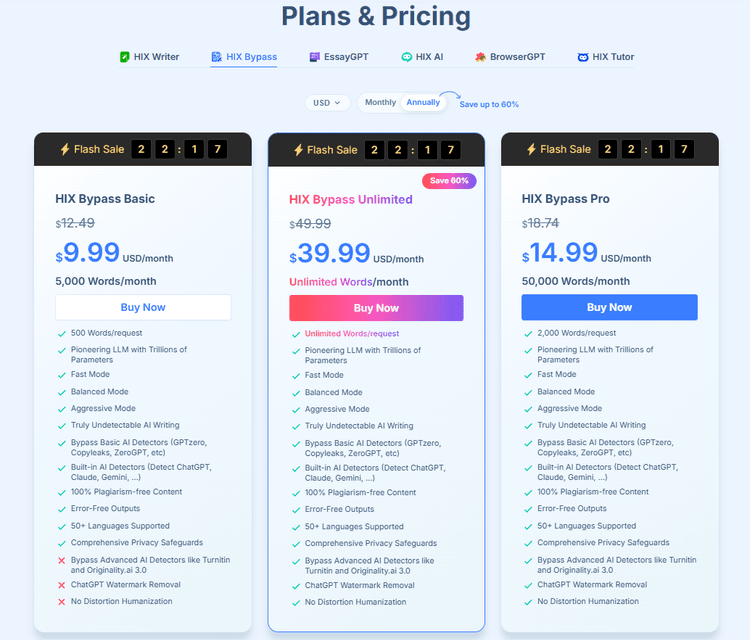Viewport: 750px width, 640px height.
Task: Switch billing to Monthly
Action: (380, 103)
